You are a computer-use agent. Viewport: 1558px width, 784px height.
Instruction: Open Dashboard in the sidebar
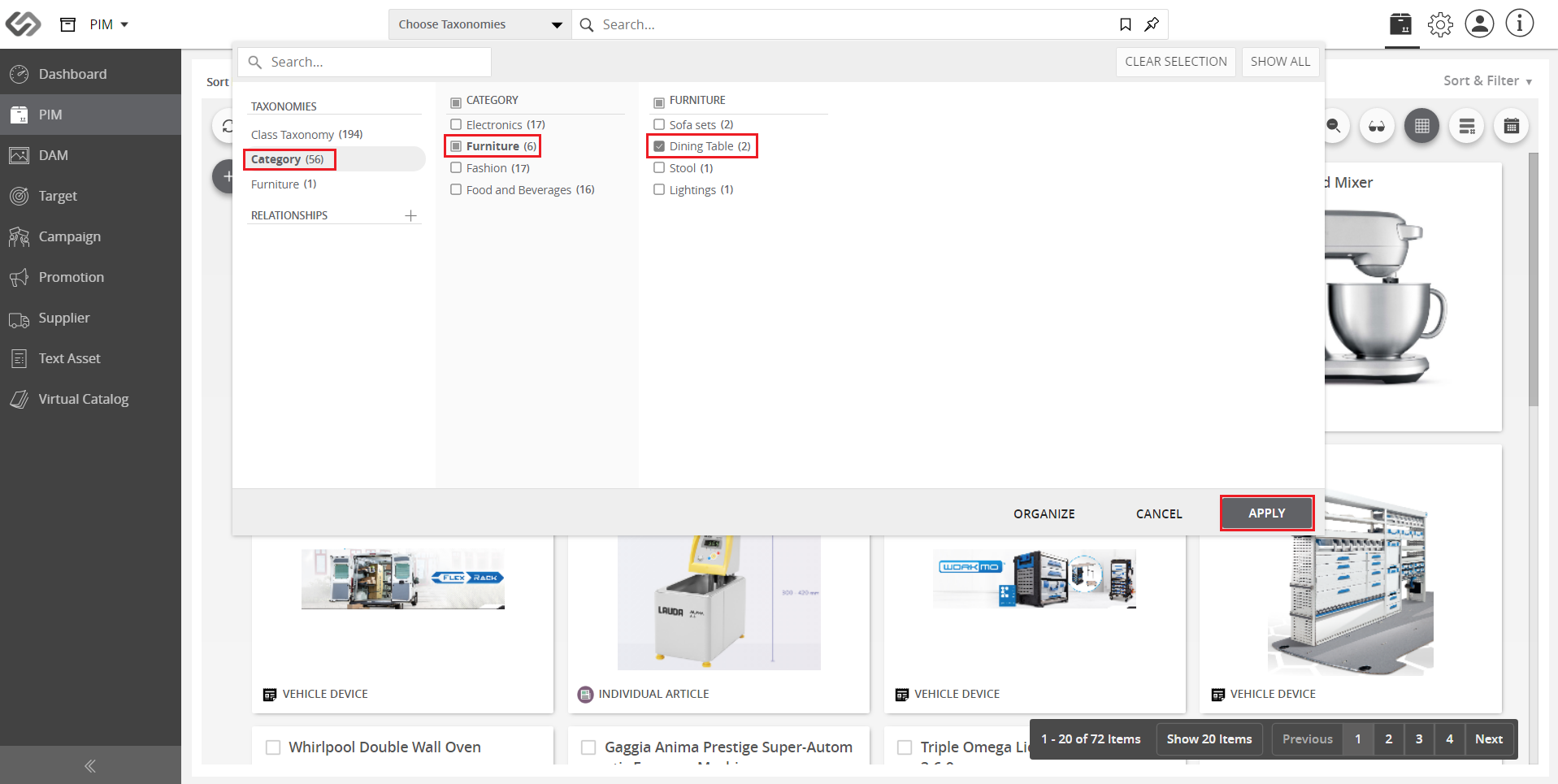tap(90, 74)
